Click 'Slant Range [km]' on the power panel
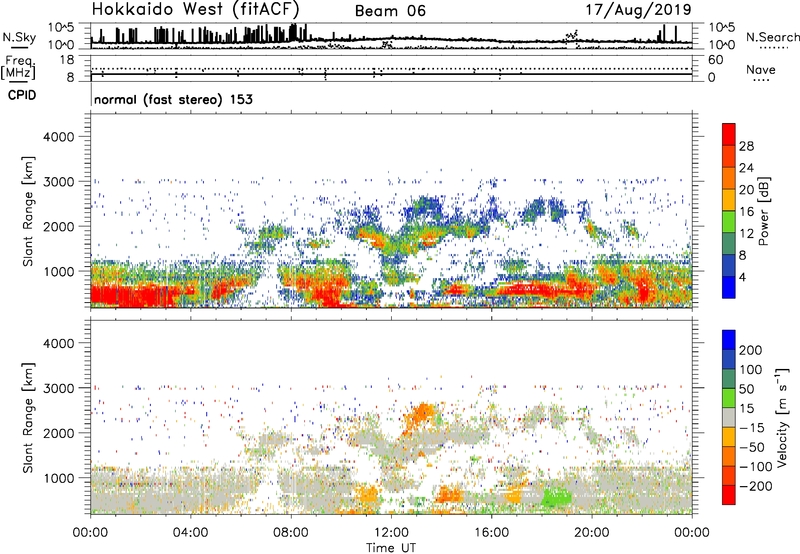This screenshot has height=554, width=800. point(28,211)
